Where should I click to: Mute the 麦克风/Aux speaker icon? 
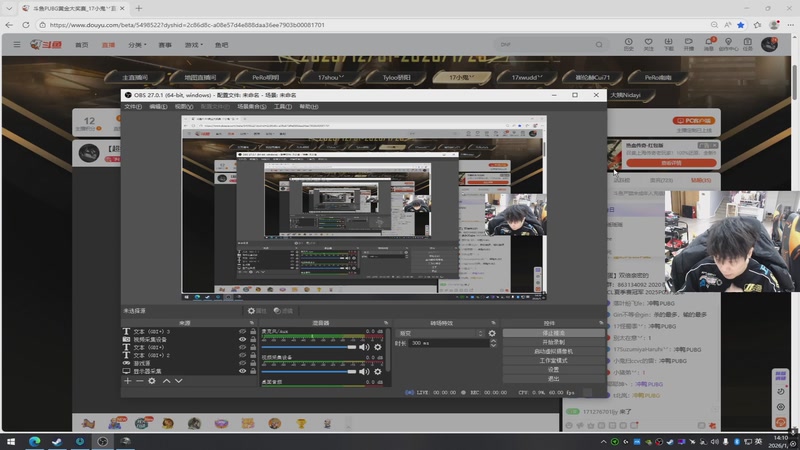click(x=364, y=347)
